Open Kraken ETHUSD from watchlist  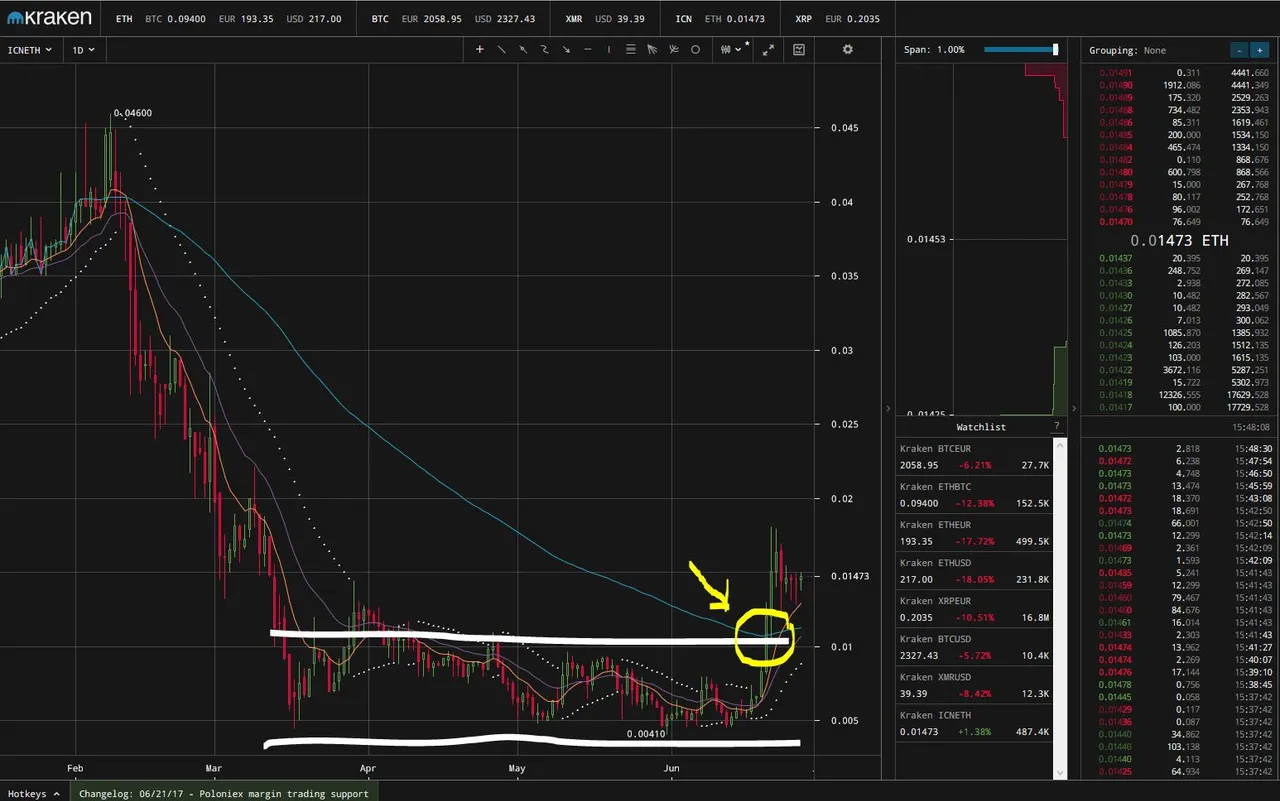[975, 570]
